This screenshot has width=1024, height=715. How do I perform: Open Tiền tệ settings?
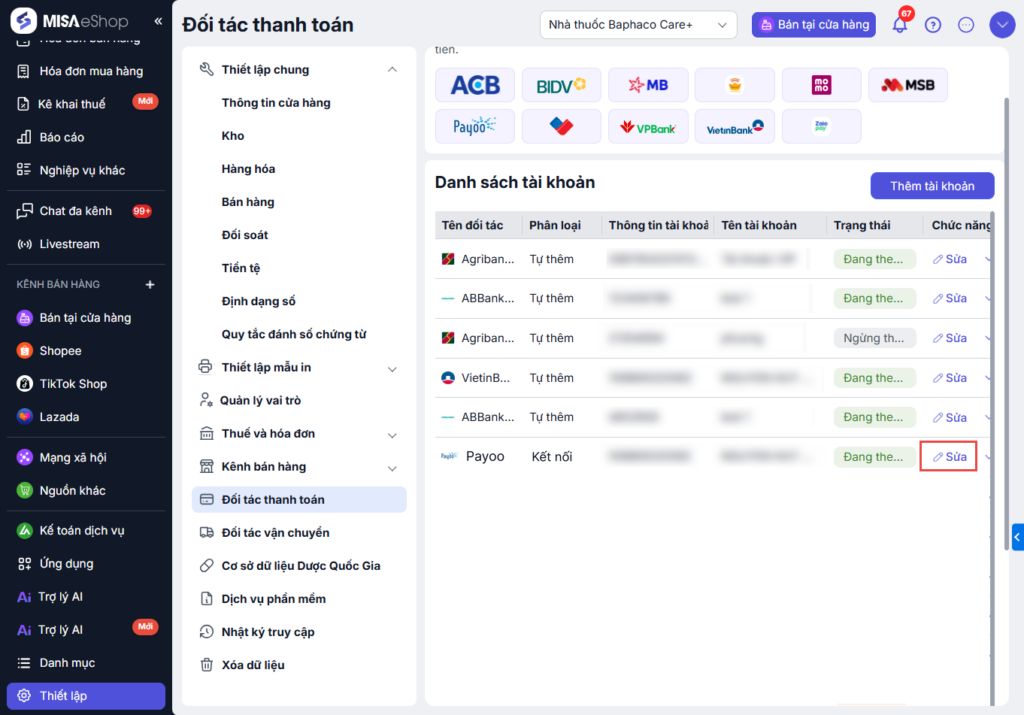pyautogui.click(x=240, y=268)
